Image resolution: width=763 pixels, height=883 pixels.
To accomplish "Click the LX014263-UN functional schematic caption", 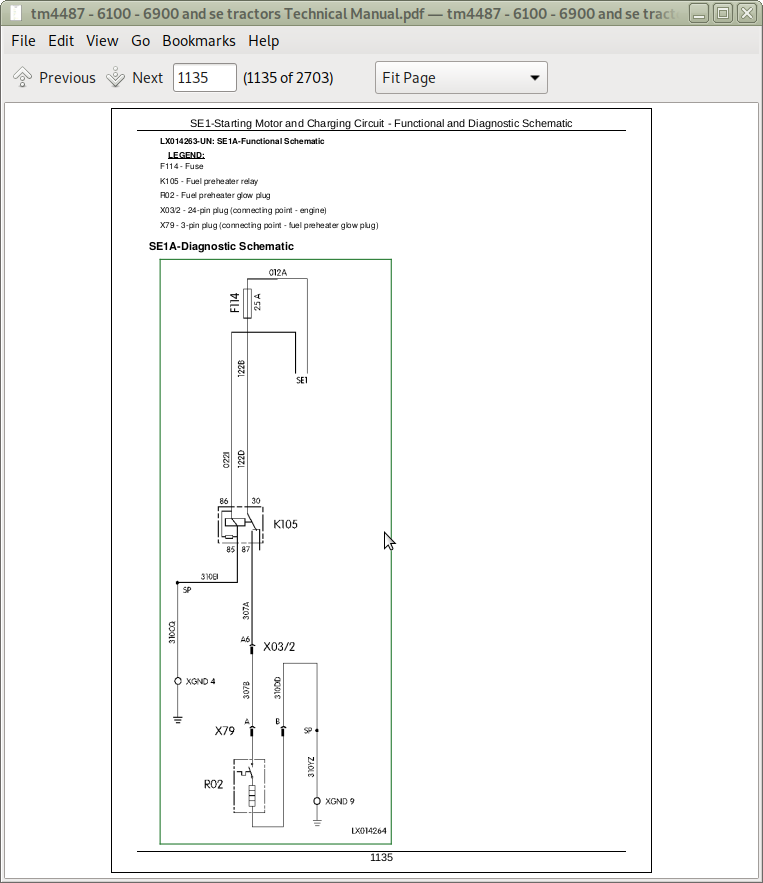I will click(242, 141).
